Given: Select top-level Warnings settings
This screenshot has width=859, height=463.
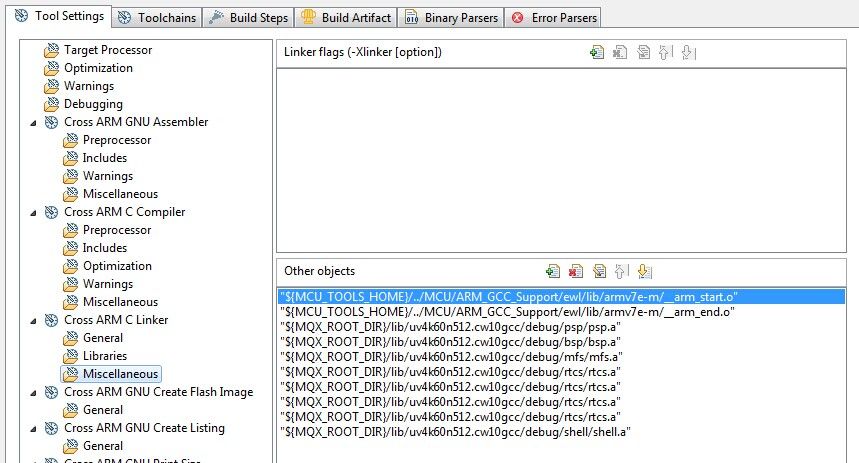Looking at the screenshot, I should pos(89,86).
